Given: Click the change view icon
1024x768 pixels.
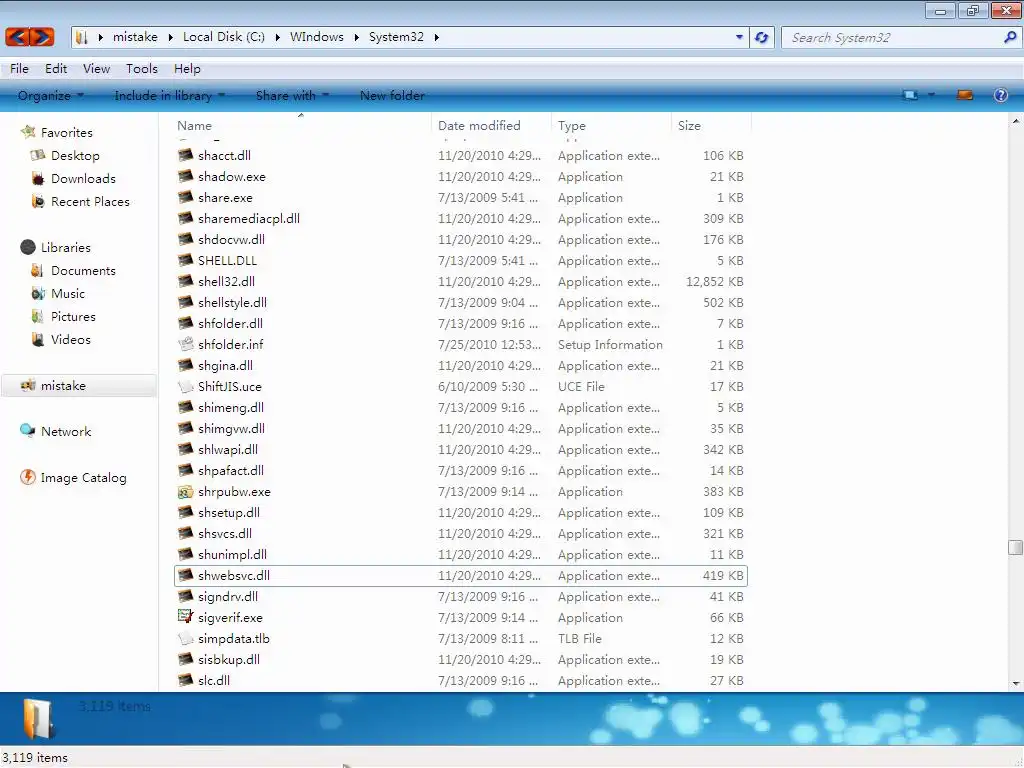Looking at the screenshot, I should click(x=910, y=95).
